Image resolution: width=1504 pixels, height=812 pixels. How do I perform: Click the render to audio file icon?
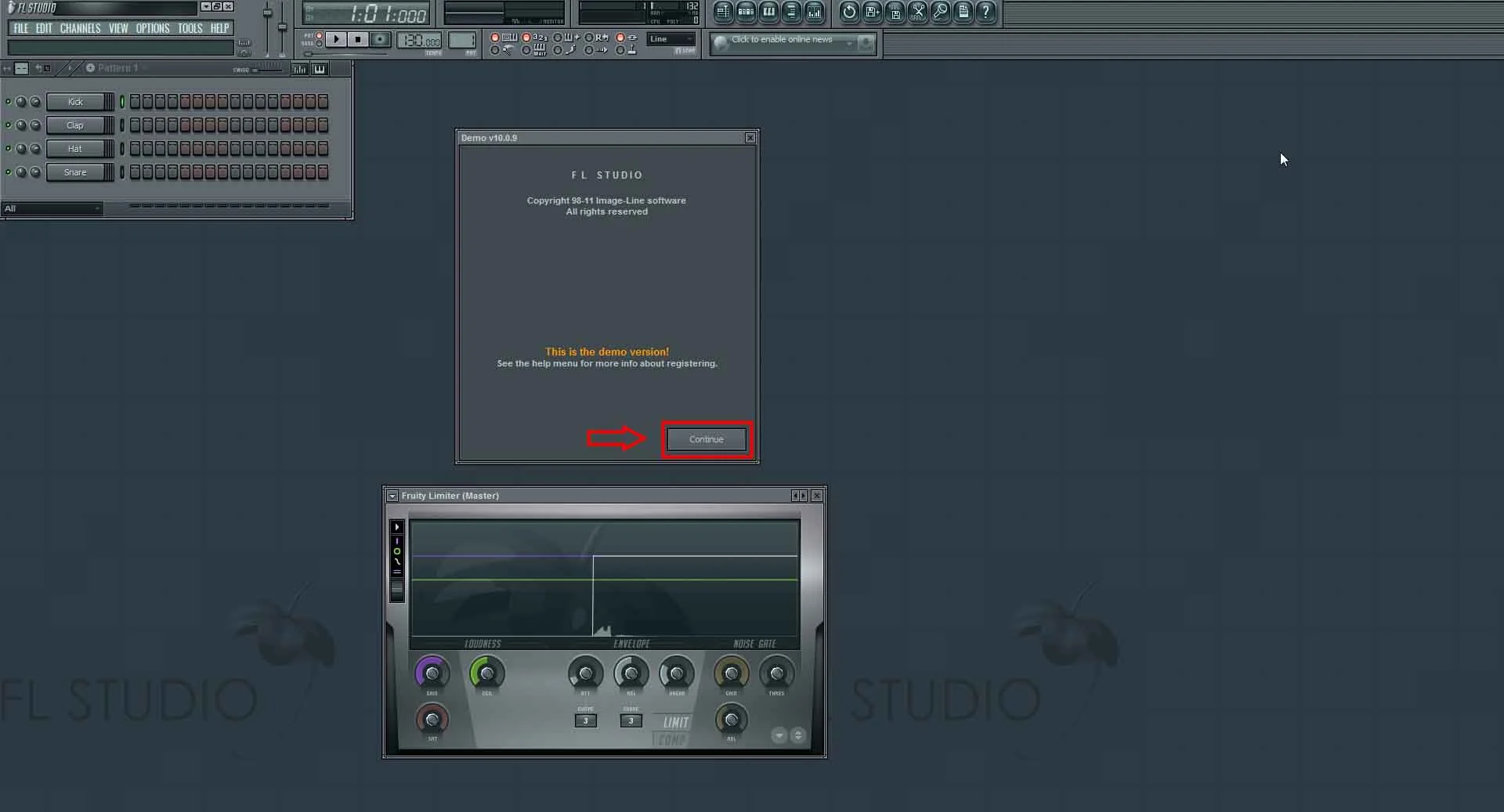click(x=895, y=12)
